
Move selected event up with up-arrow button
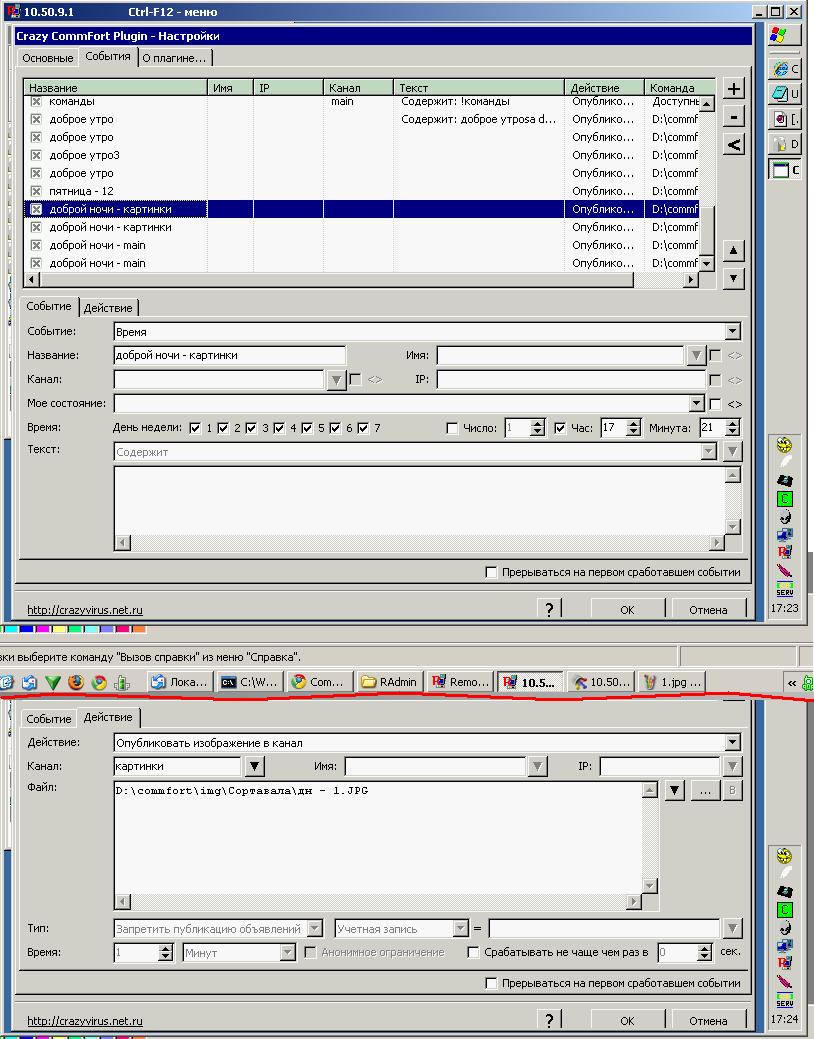click(x=734, y=251)
